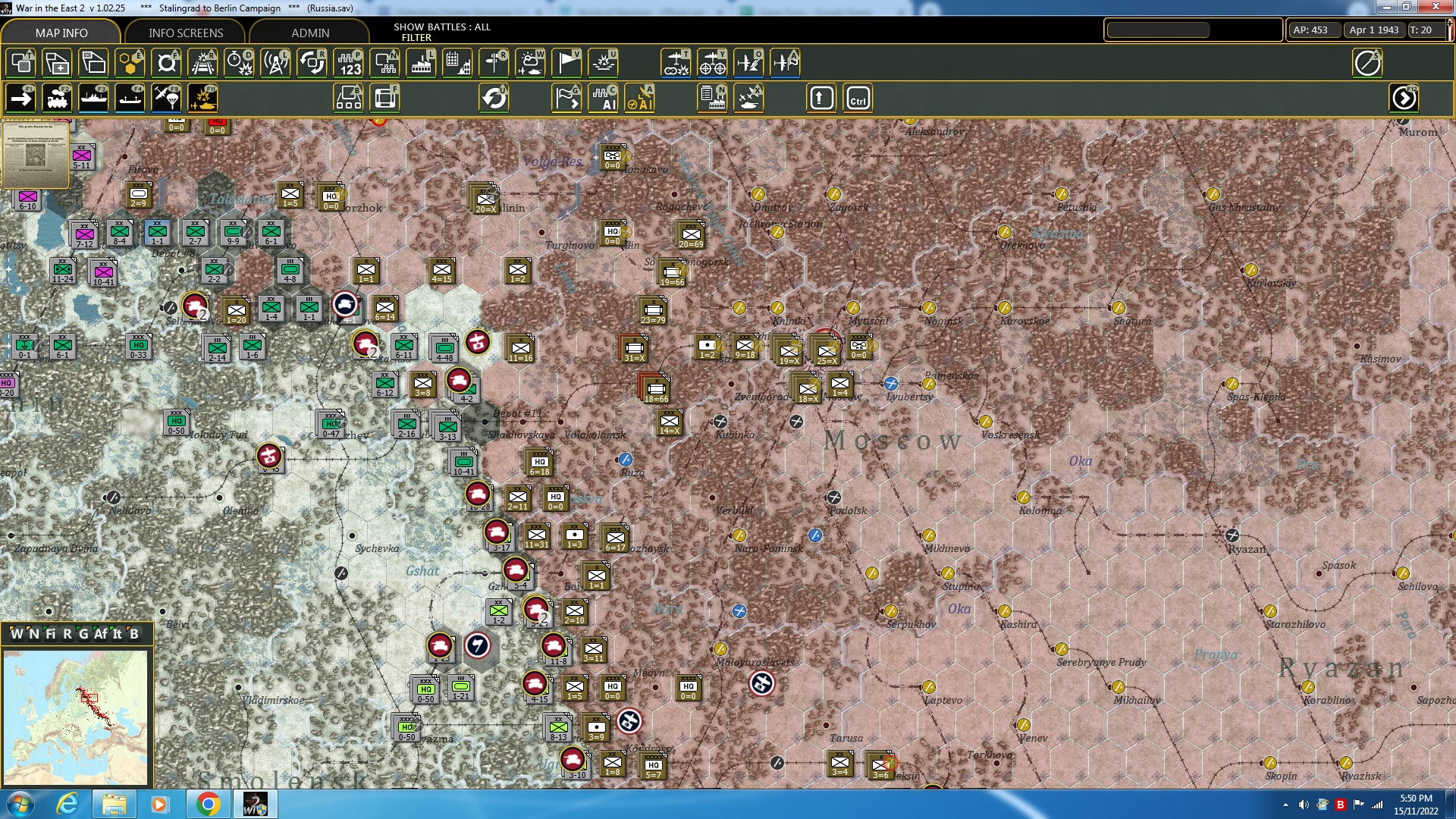Activate the move mode arrow (F1)
The image size is (1456, 819).
click(20, 98)
